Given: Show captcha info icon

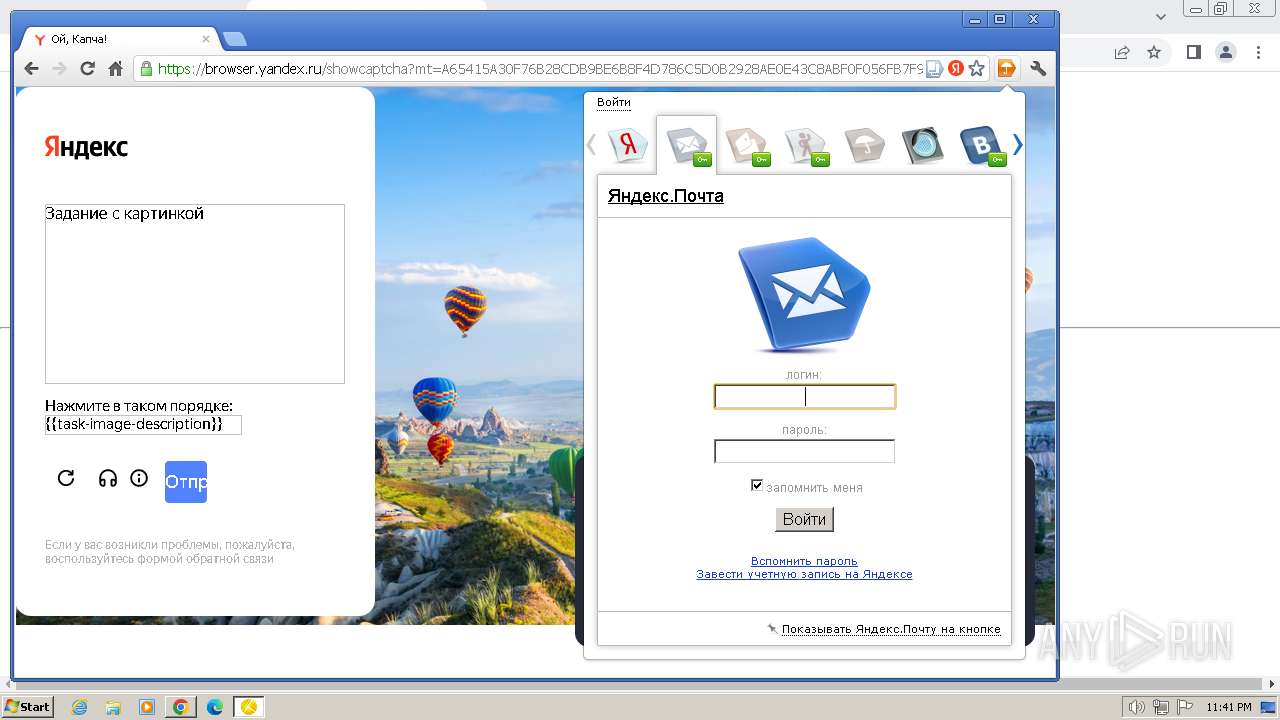Looking at the screenshot, I should pos(139,478).
